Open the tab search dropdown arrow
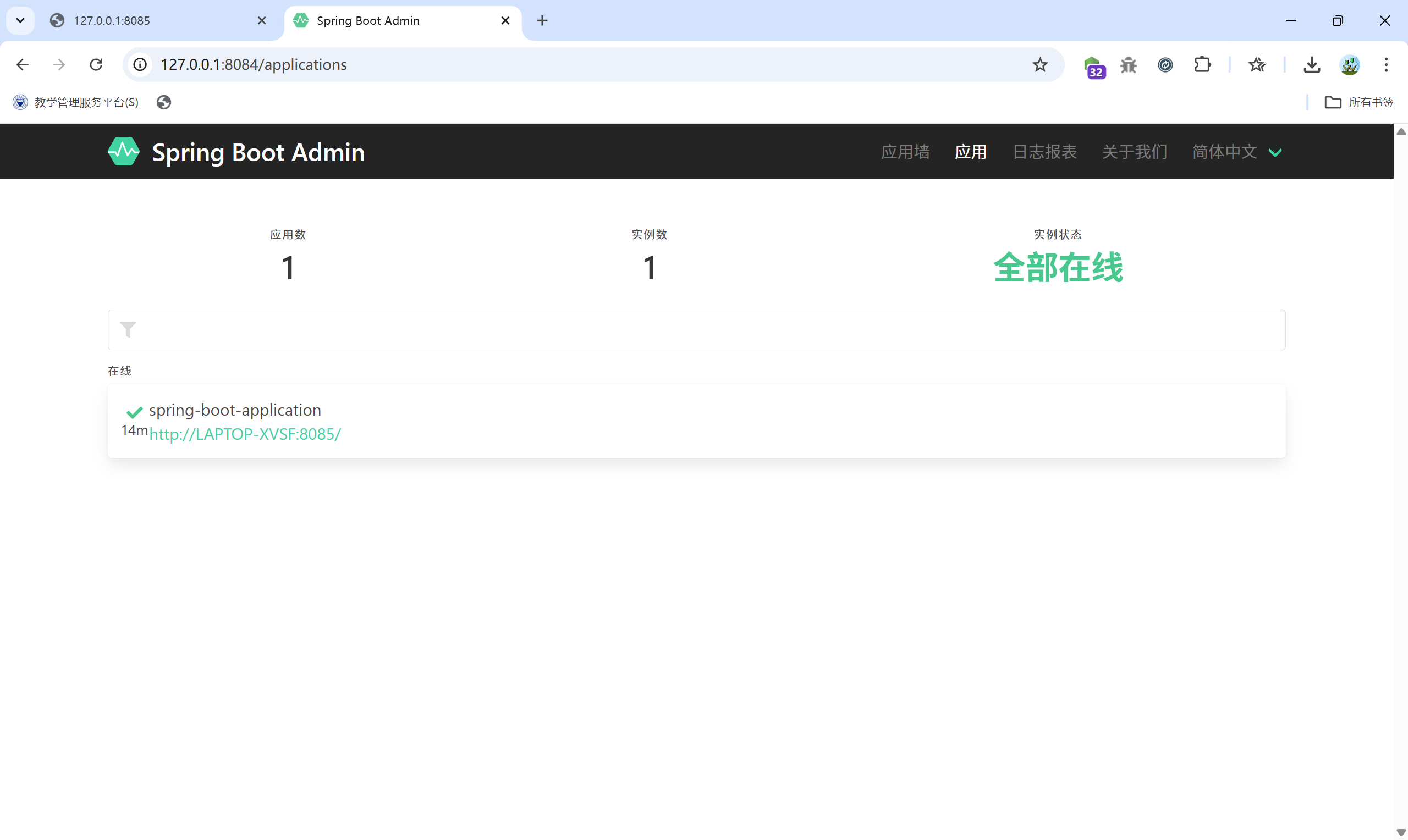 click(x=20, y=20)
